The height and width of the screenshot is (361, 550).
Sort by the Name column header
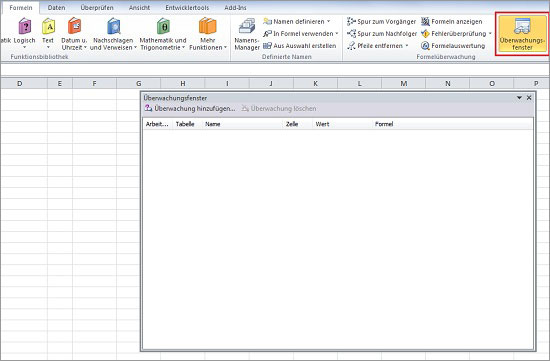(x=243, y=124)
